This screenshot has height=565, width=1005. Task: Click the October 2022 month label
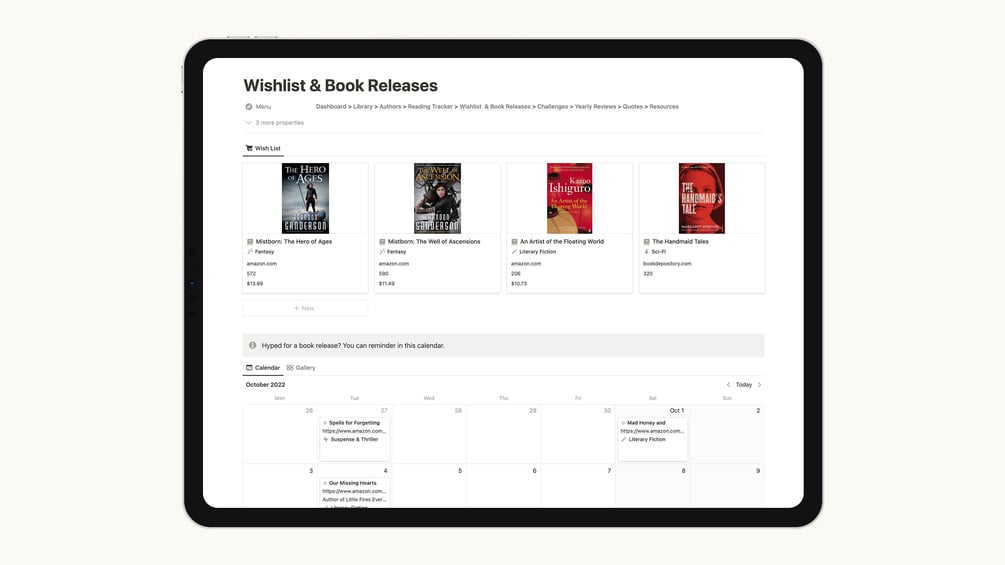coord(265,385)
